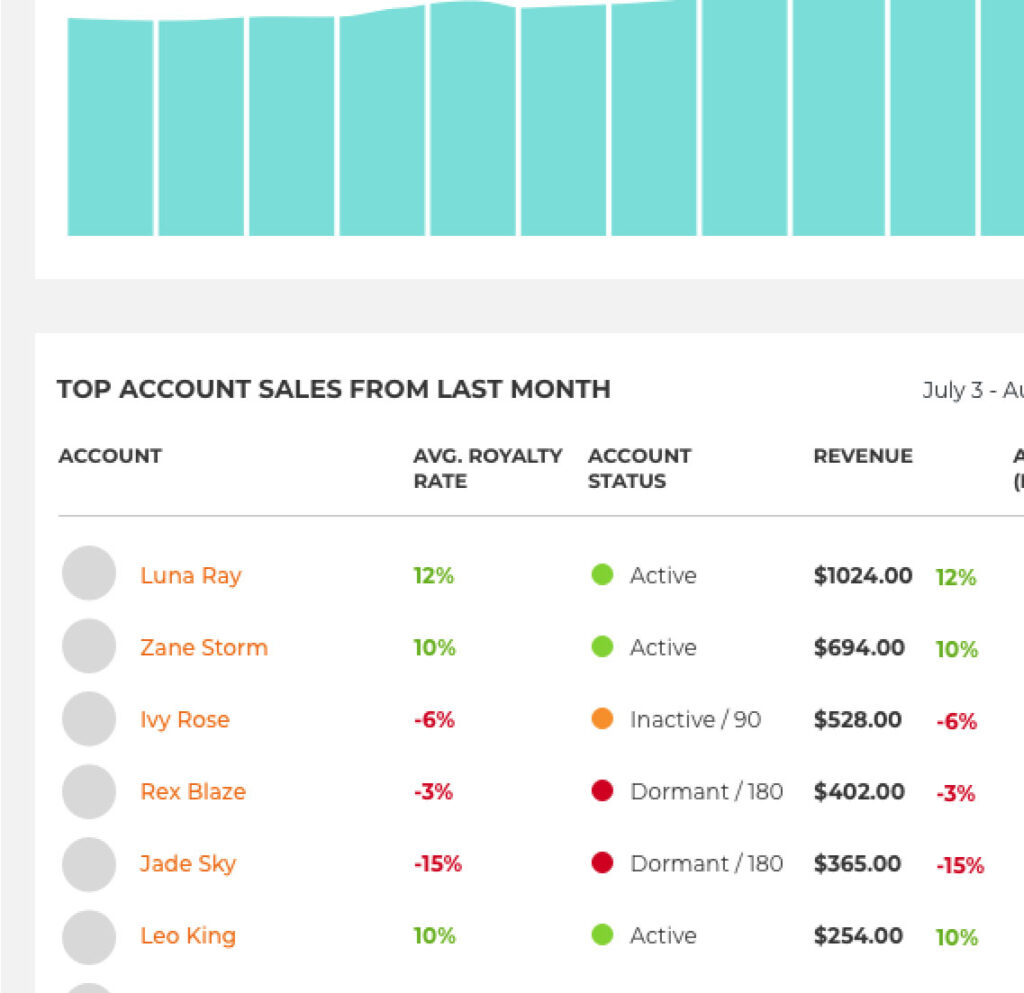Open Rex Blaze account link
This screenshot has height=993, width=1024.
click(192, 792)
